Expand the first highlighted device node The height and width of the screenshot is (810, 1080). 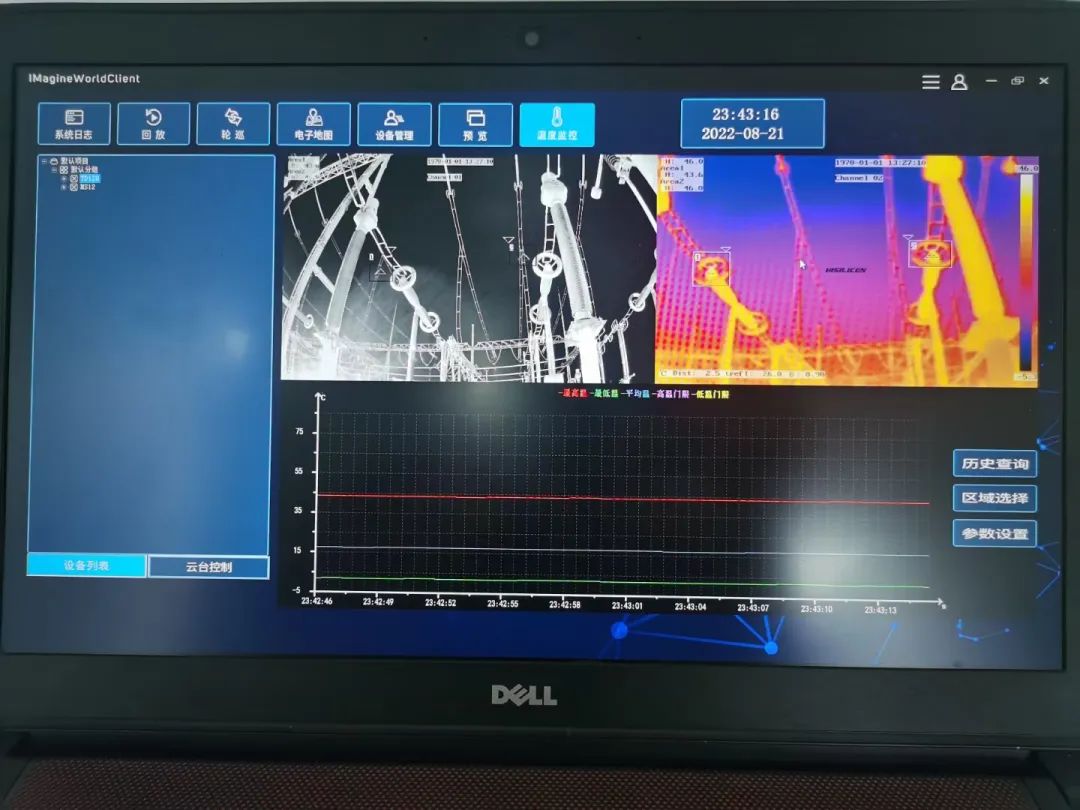pos(63,179)
